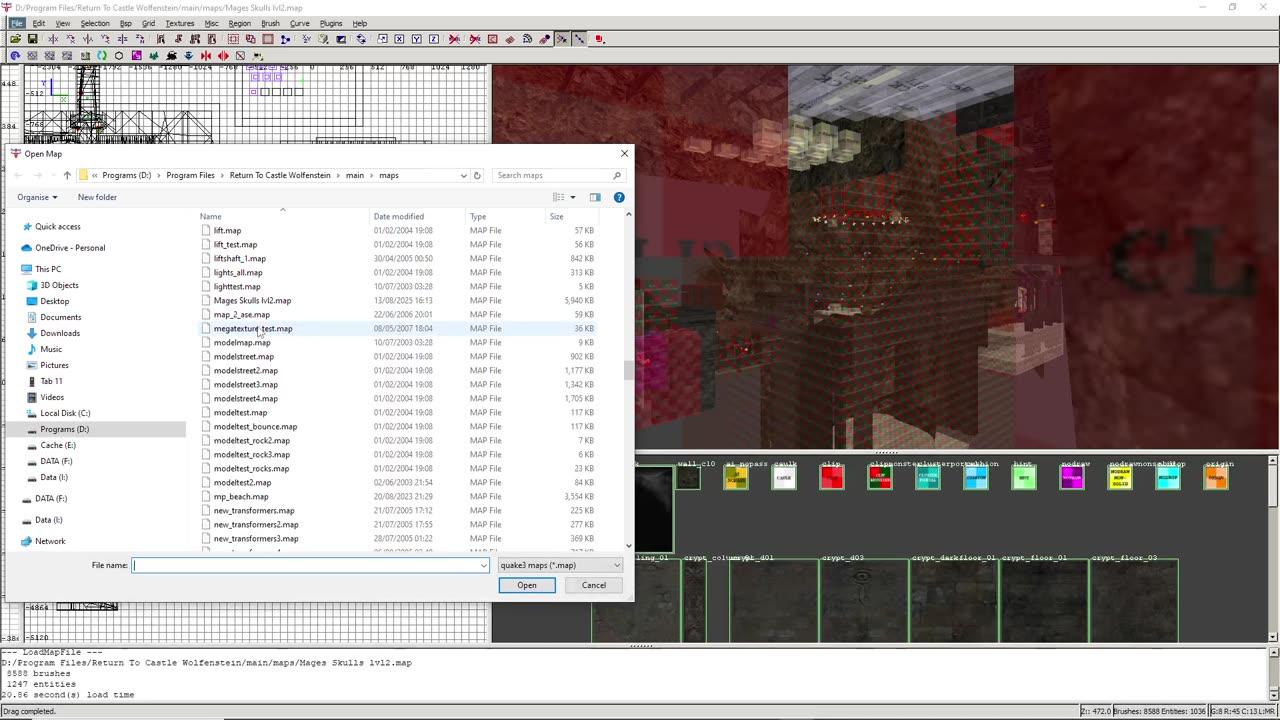
Task: Click the hexagon outline toolbar icon
Action: point(119,55)
